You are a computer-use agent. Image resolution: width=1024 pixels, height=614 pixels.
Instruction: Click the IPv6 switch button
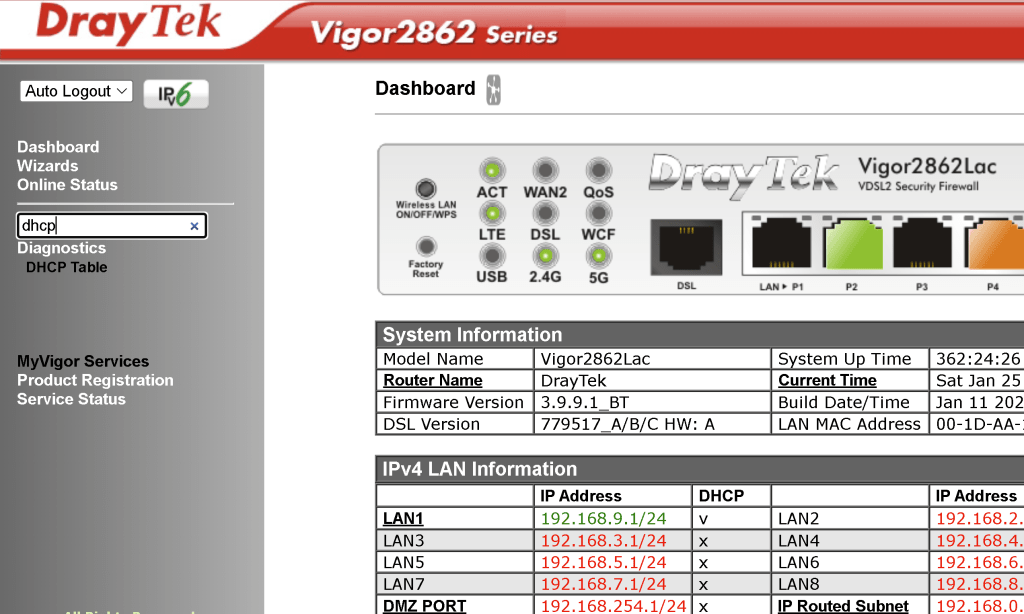[176, 94]
